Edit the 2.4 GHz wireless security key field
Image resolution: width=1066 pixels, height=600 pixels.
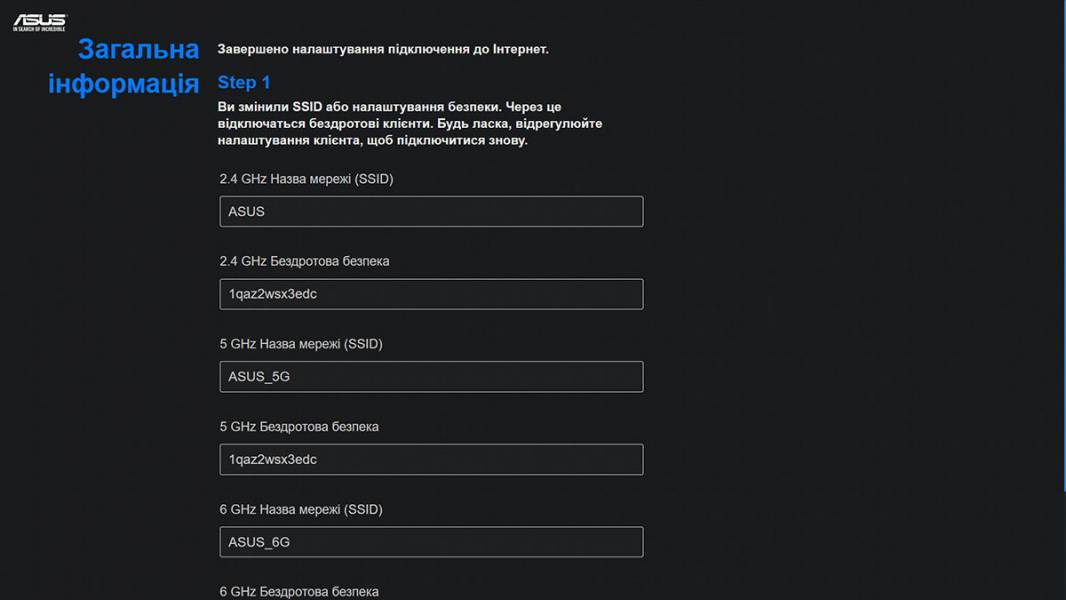[x=431, y=294]
